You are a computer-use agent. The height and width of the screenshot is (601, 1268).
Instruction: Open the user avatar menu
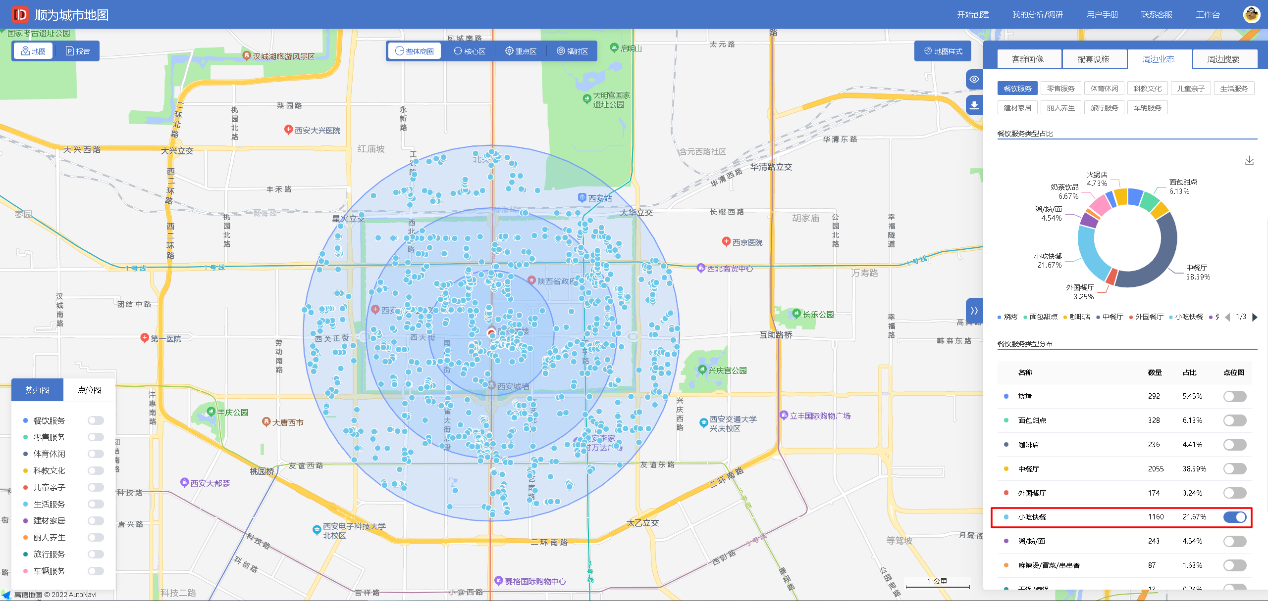click(x=1251, y=14)
